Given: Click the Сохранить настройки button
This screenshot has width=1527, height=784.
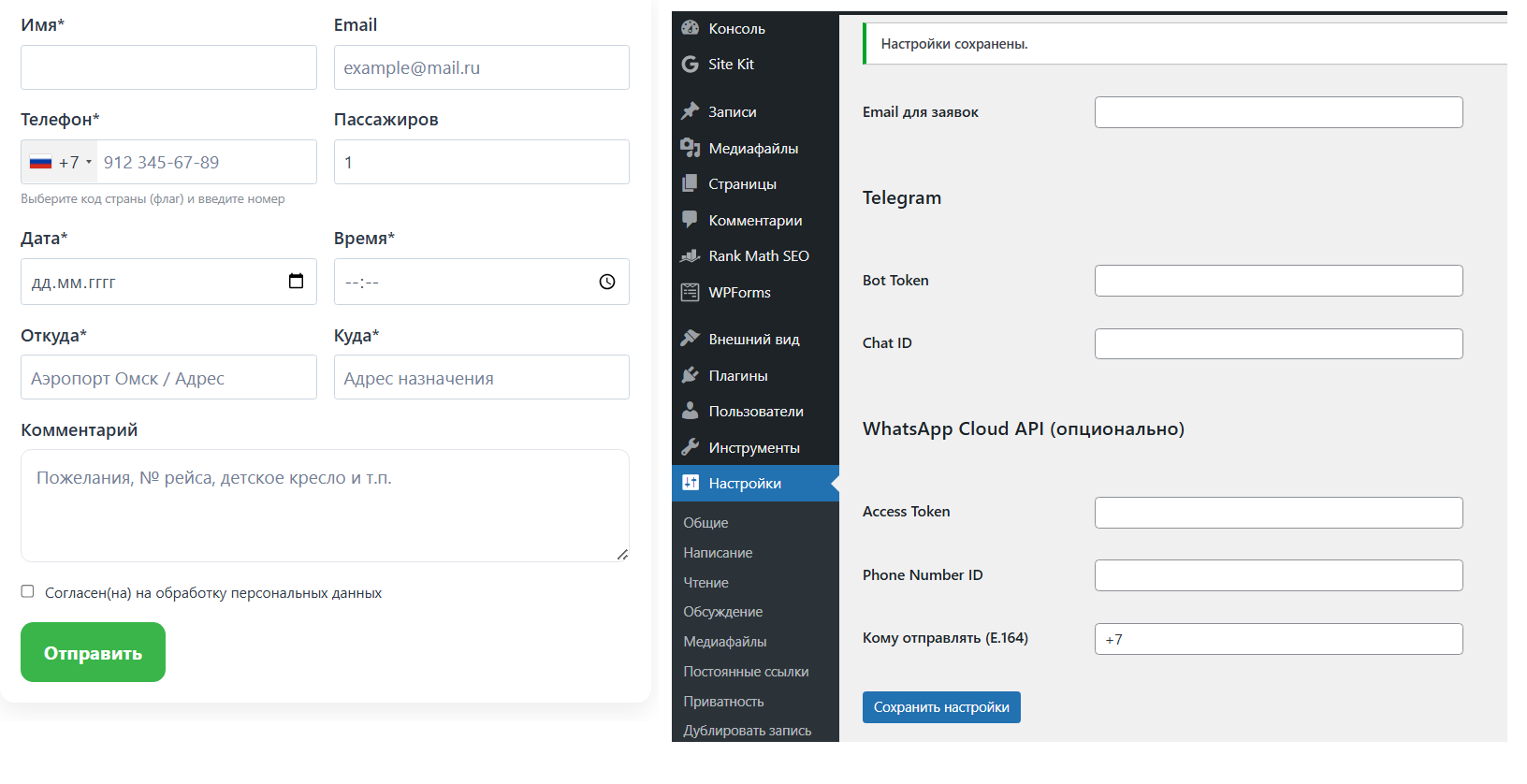Looking at the screenshot, I should (x=941, y=707).
